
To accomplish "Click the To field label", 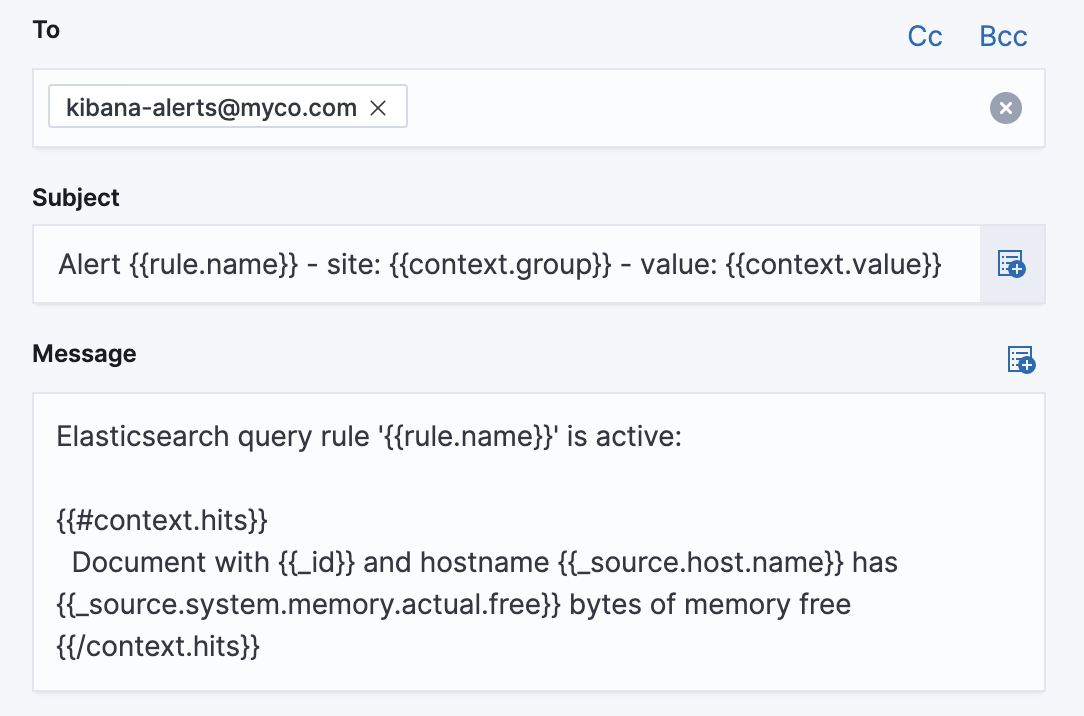I will click(45, 30).
